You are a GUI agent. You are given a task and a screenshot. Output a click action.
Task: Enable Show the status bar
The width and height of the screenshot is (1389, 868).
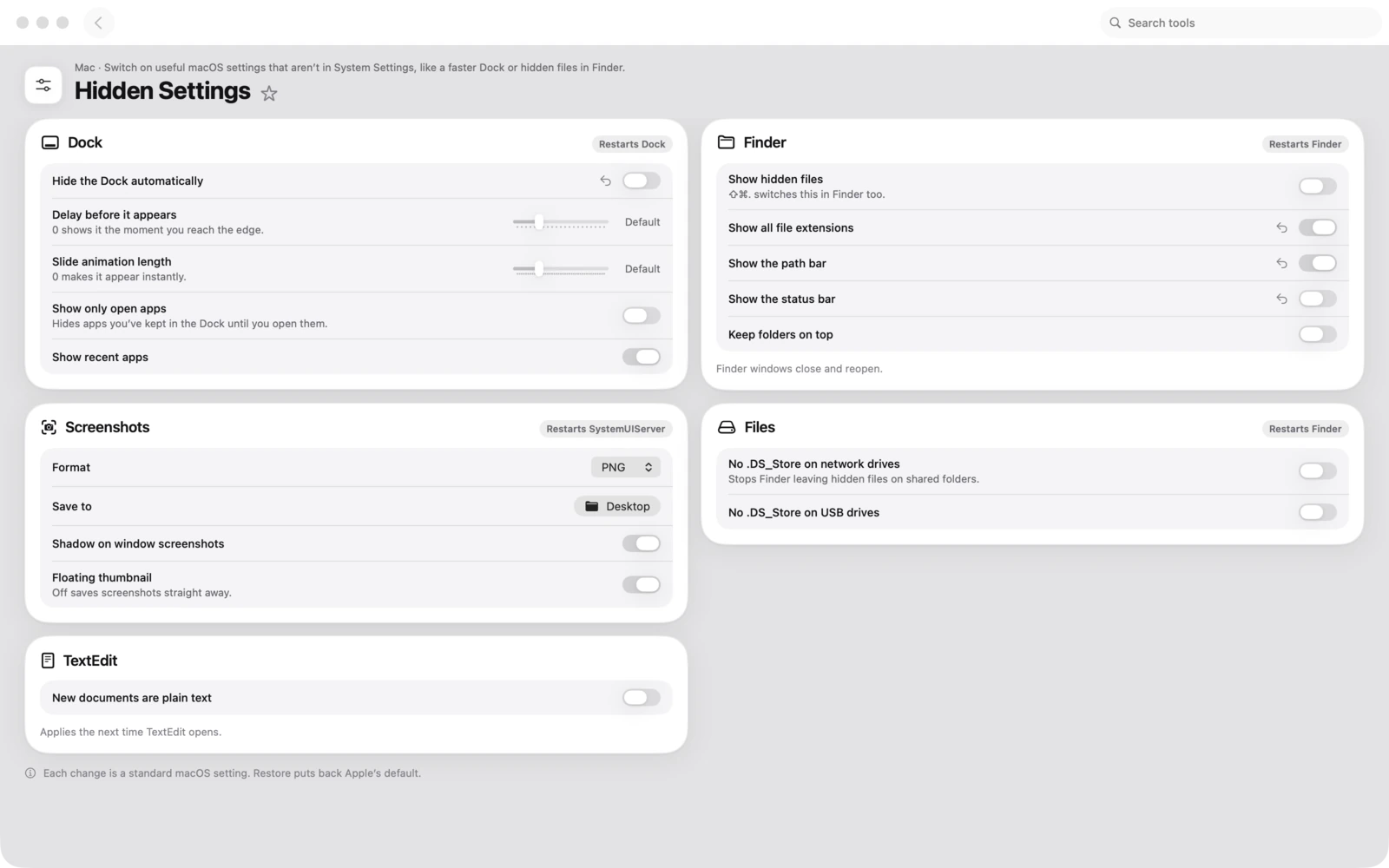1318,299
